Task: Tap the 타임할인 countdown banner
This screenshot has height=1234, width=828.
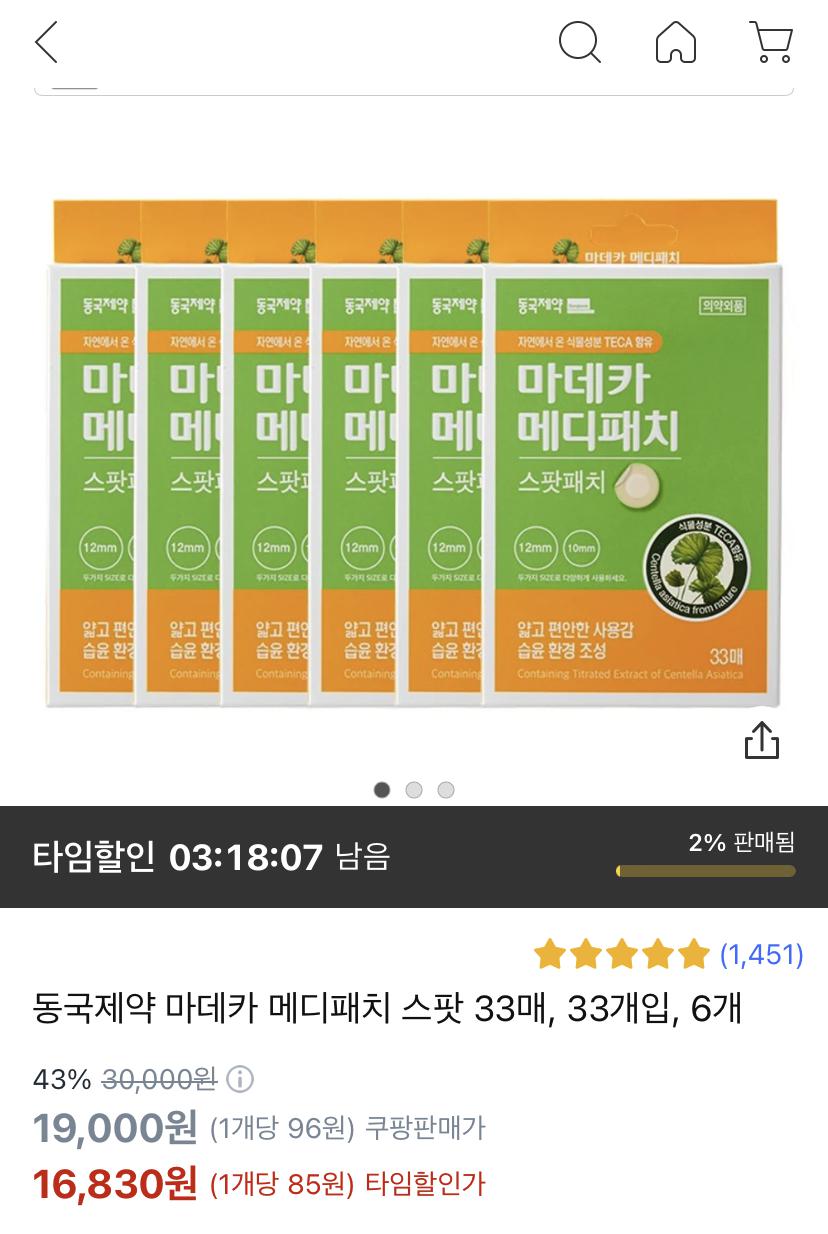Action: [x=414, y=857]
